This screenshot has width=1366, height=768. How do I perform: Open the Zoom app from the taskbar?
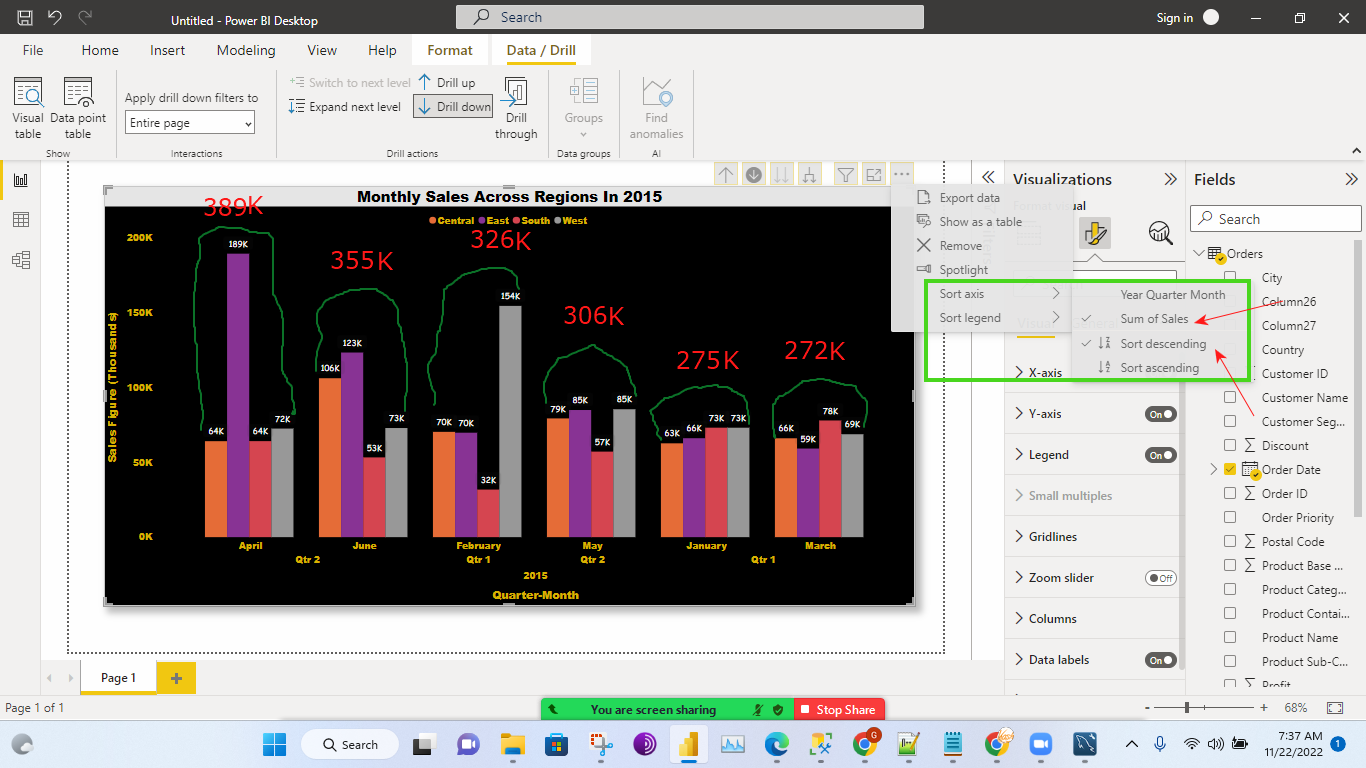(1041, 744)
